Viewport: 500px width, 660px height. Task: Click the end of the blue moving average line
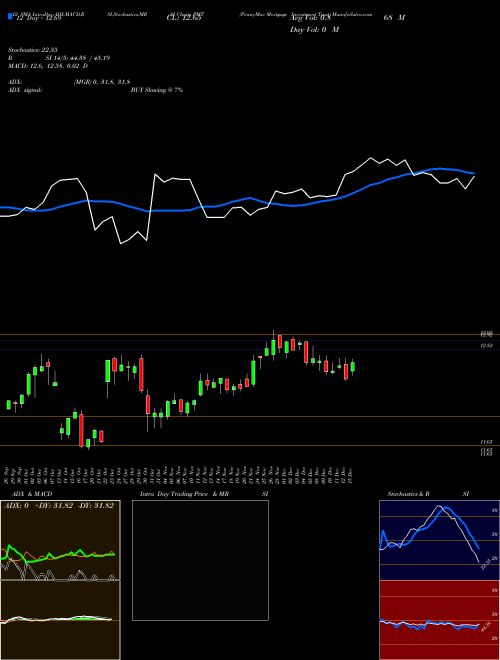[x=473, y=173]
